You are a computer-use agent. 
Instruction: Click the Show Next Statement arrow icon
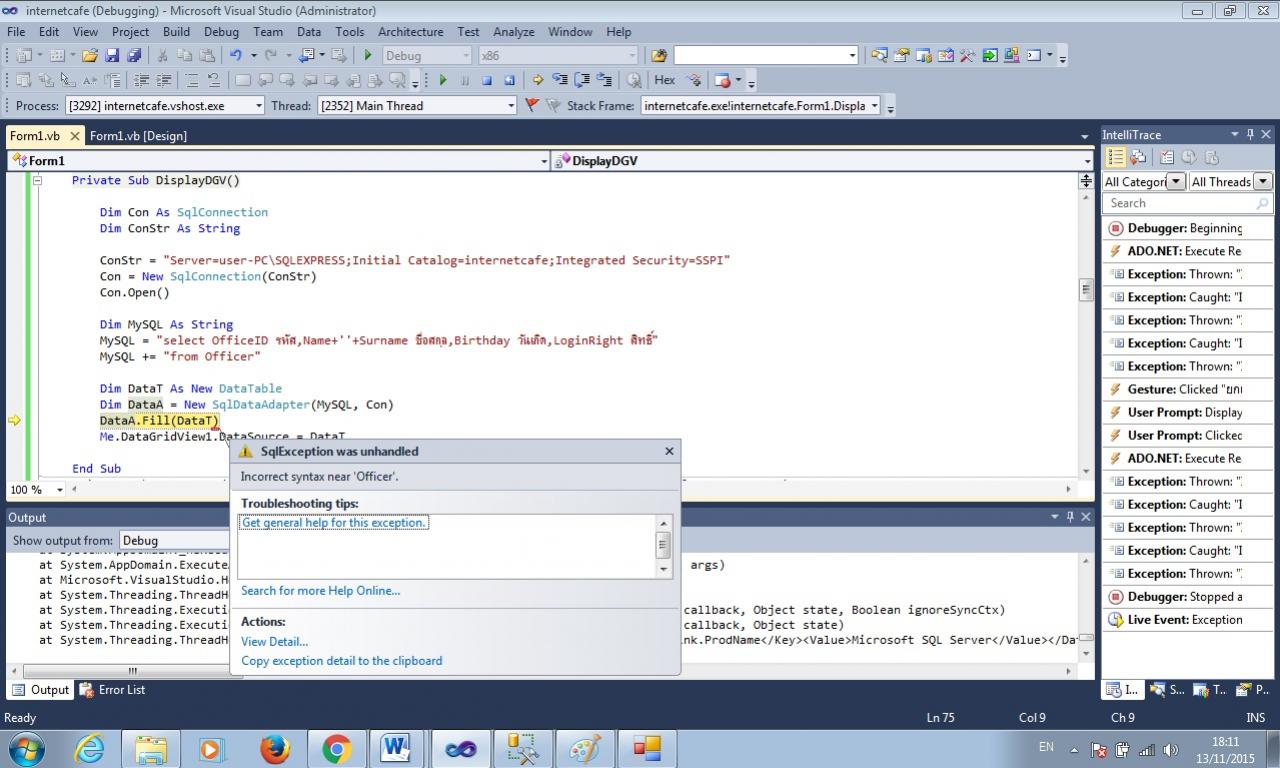click(x=538, y=80)
